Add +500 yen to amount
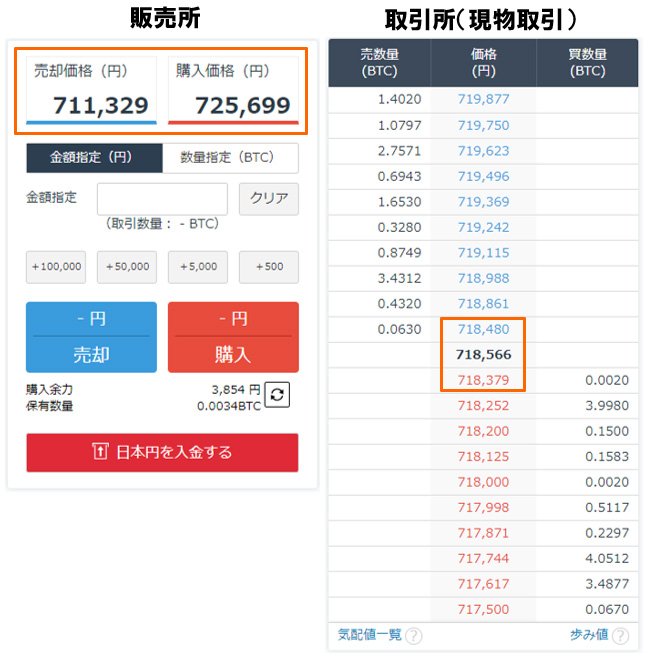This screenshot has width=648, height=659. (269, 267)
